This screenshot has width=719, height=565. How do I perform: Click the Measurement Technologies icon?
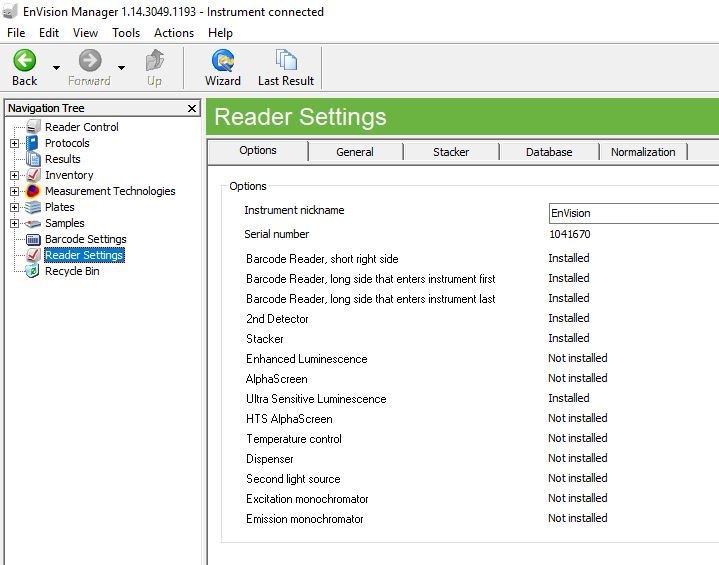pos(33,191)
